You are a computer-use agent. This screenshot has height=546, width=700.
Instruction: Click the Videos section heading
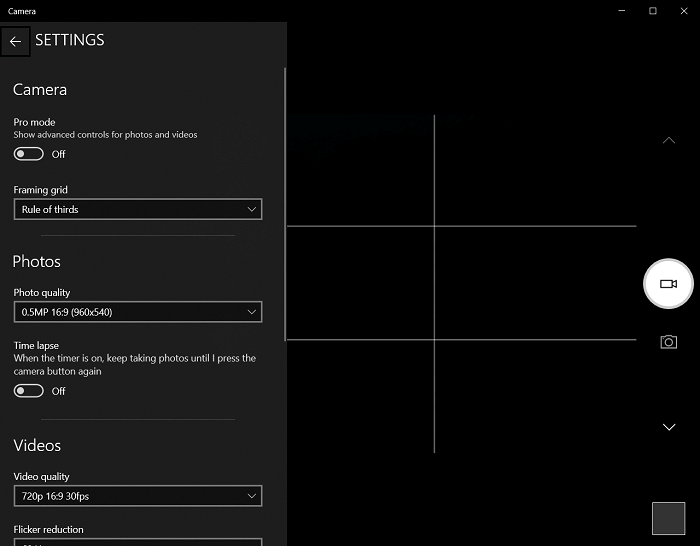[37, 446]
